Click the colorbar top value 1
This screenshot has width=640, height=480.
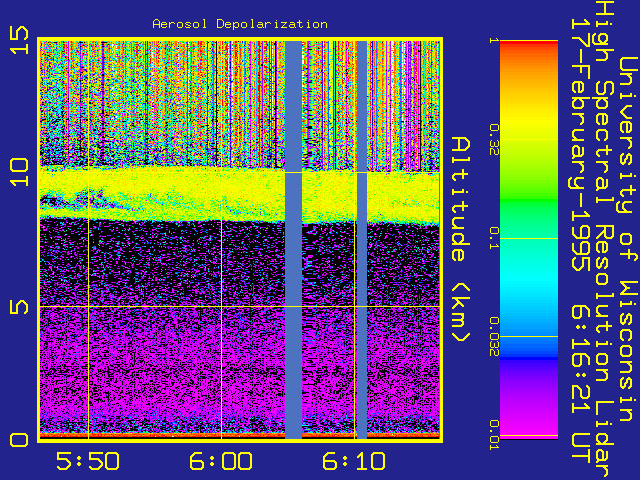coord(494,40)
